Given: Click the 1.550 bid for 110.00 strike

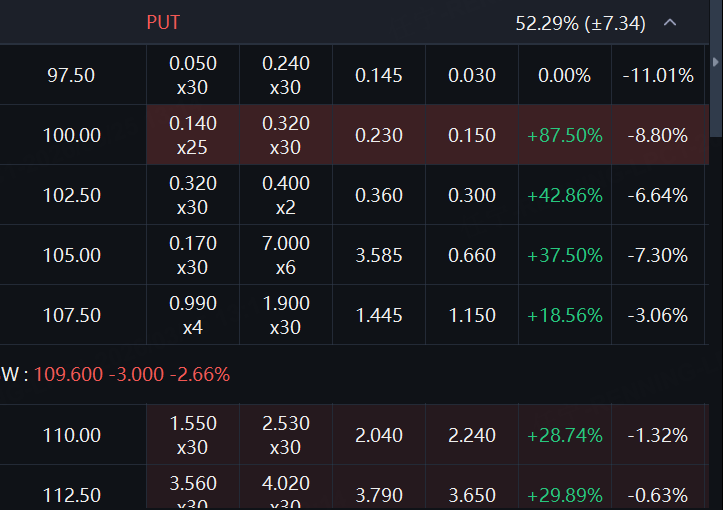Looking at the screenshot, I should point(193,435).
